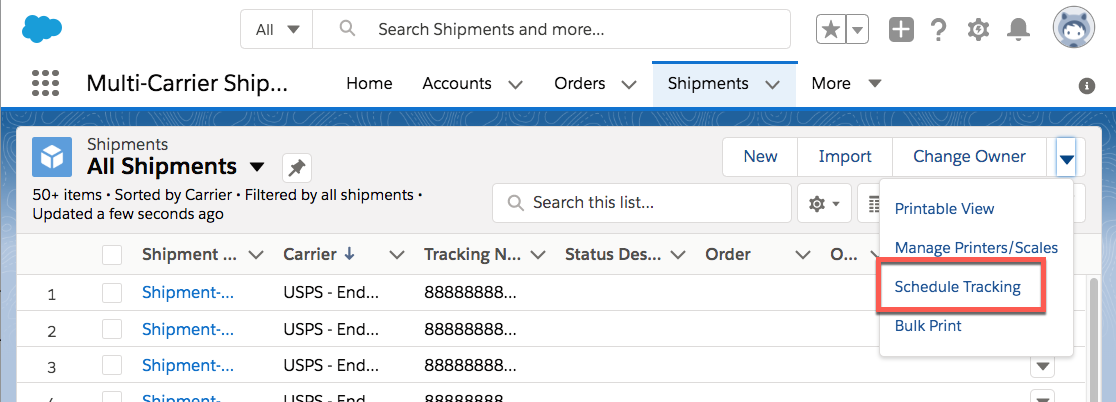
Task: Select Bulk Print menu item
Action: coord(928,326)
